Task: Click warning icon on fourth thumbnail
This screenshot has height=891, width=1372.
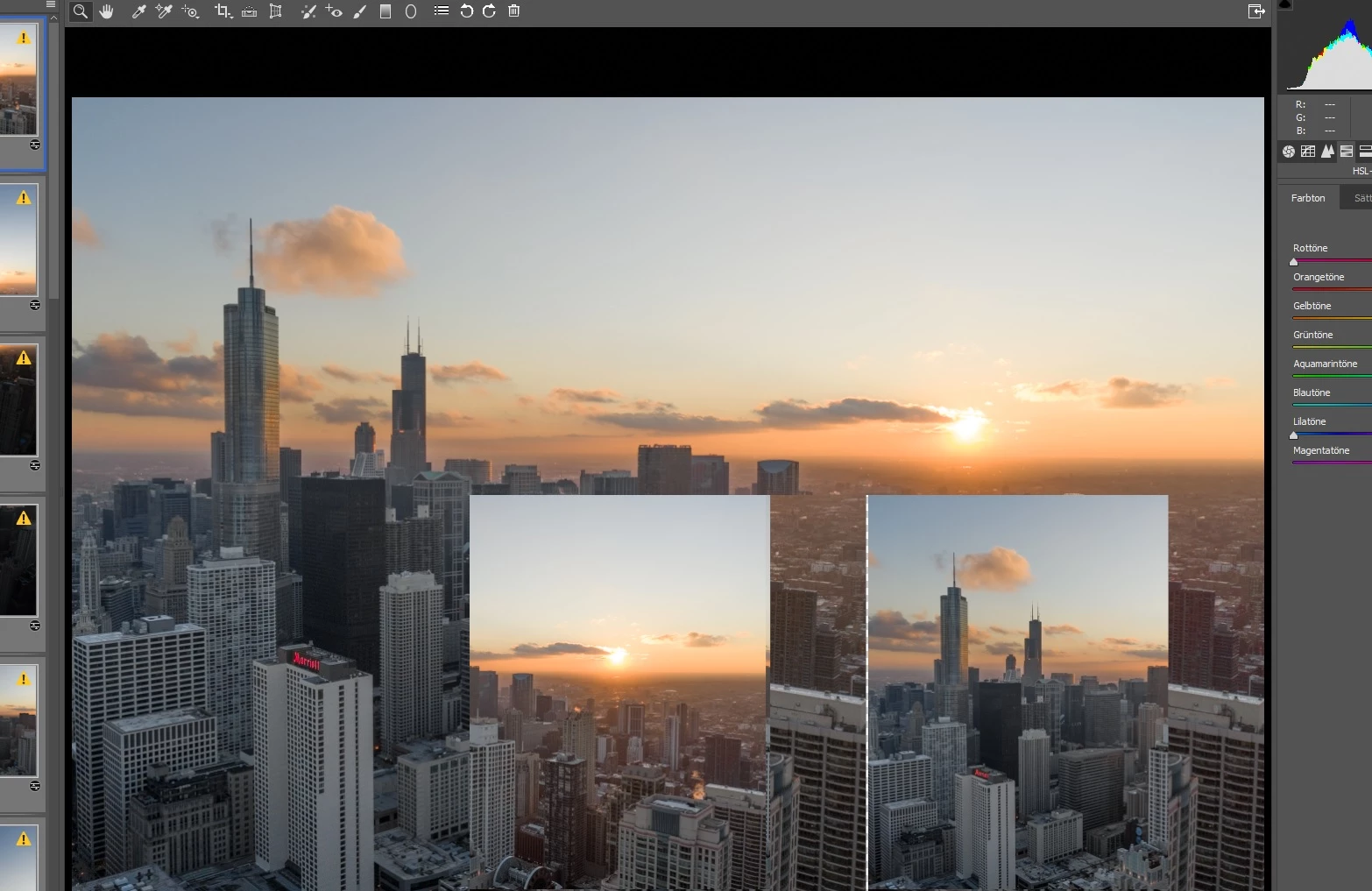Action: click(x=24, y=518)
